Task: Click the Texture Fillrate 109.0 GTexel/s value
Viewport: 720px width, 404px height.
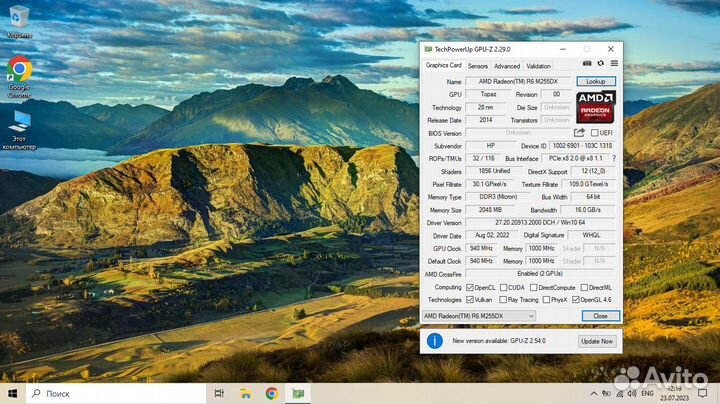Action: [x=589, y=184]
